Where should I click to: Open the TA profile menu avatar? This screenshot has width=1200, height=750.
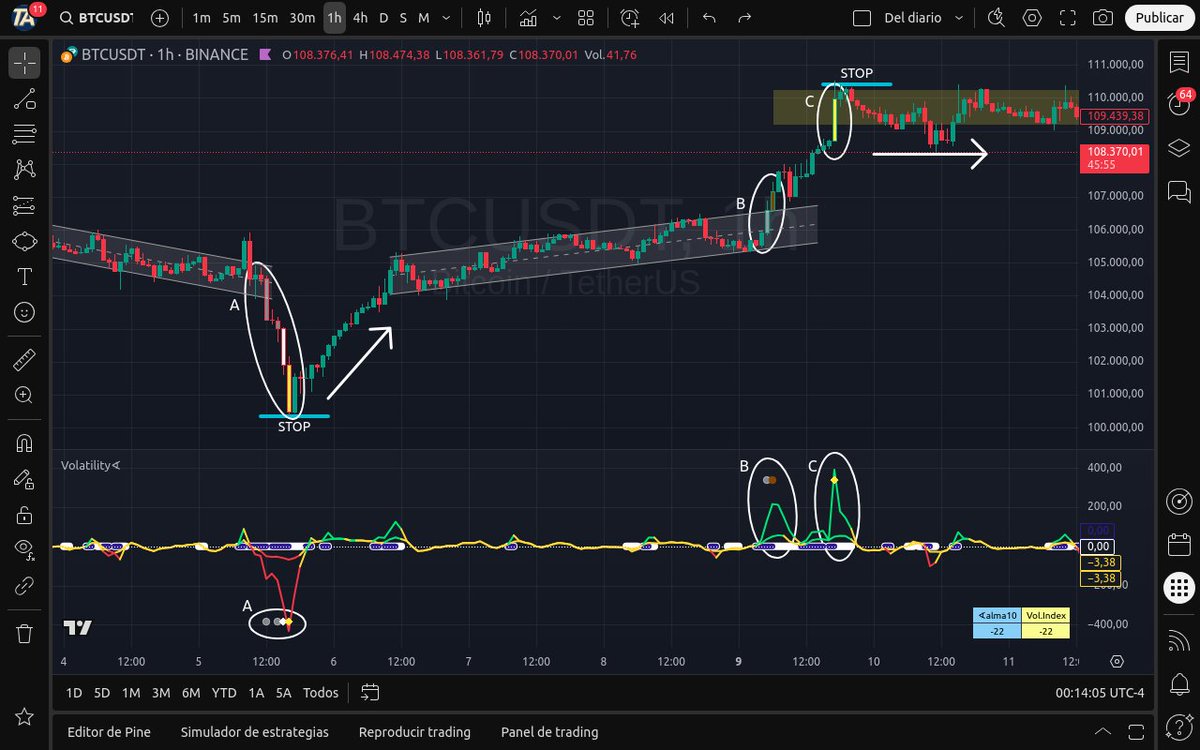pos(25,18)
